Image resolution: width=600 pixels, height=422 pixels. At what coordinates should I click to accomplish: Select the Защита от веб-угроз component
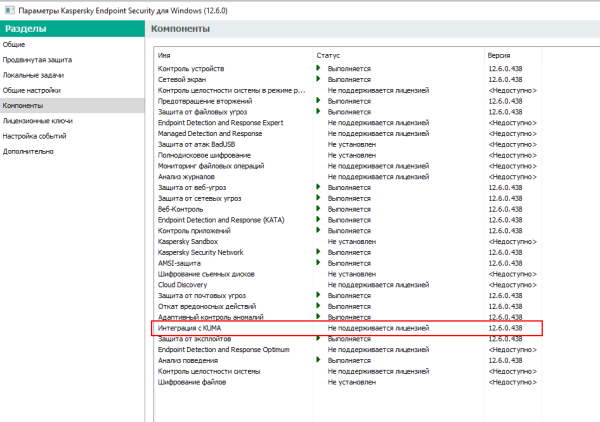tap(347, 187)
